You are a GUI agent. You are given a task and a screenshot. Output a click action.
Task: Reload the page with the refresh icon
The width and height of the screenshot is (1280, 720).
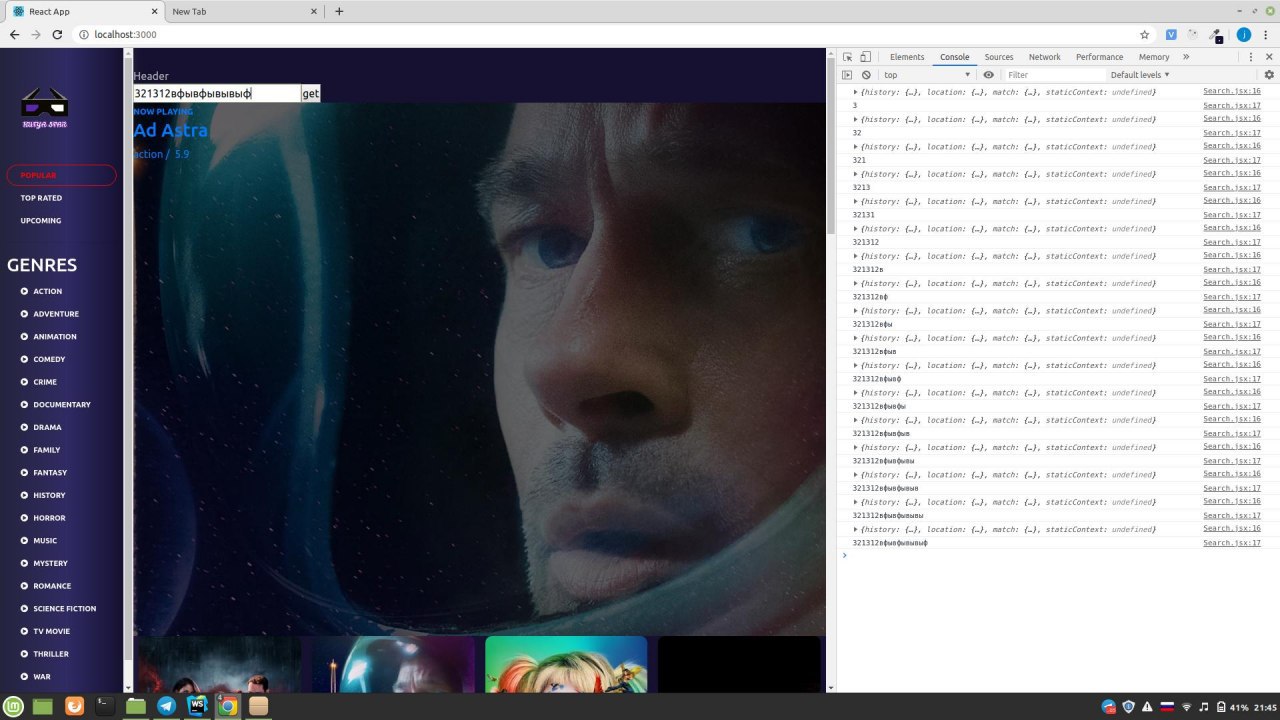click(57, 34)
